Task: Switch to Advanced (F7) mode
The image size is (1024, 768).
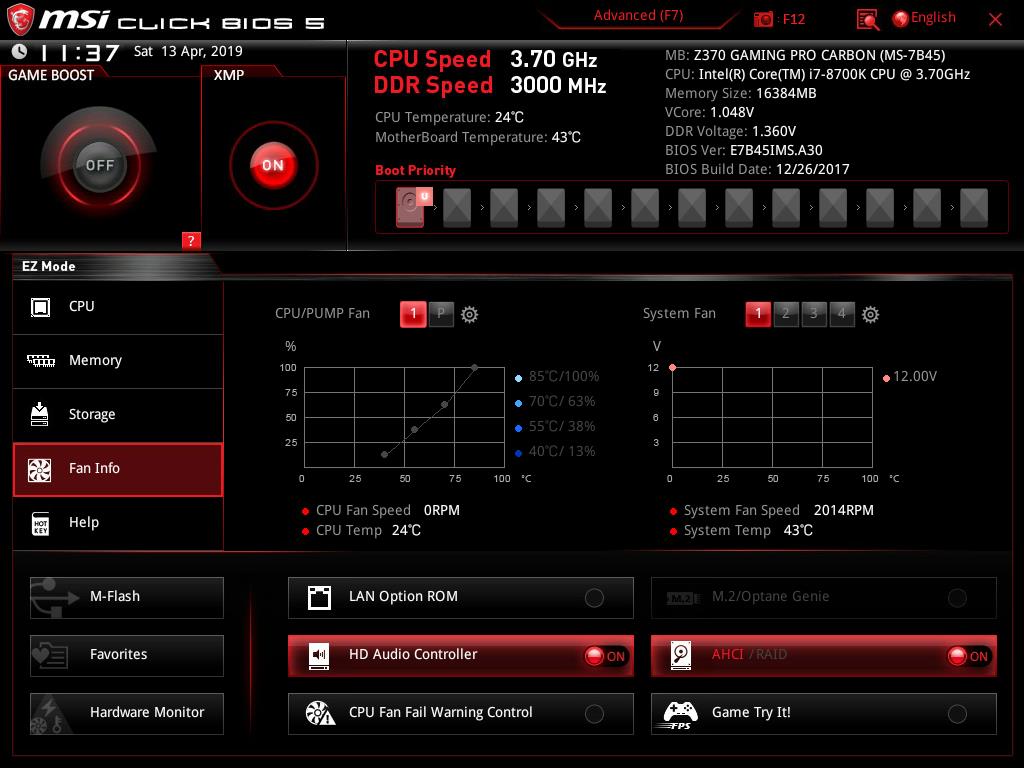Action: click(638, 16)
